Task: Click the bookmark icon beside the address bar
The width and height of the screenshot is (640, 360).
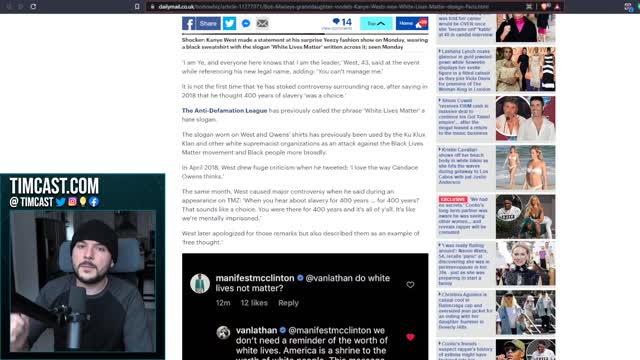Action: tap(137, 7)
